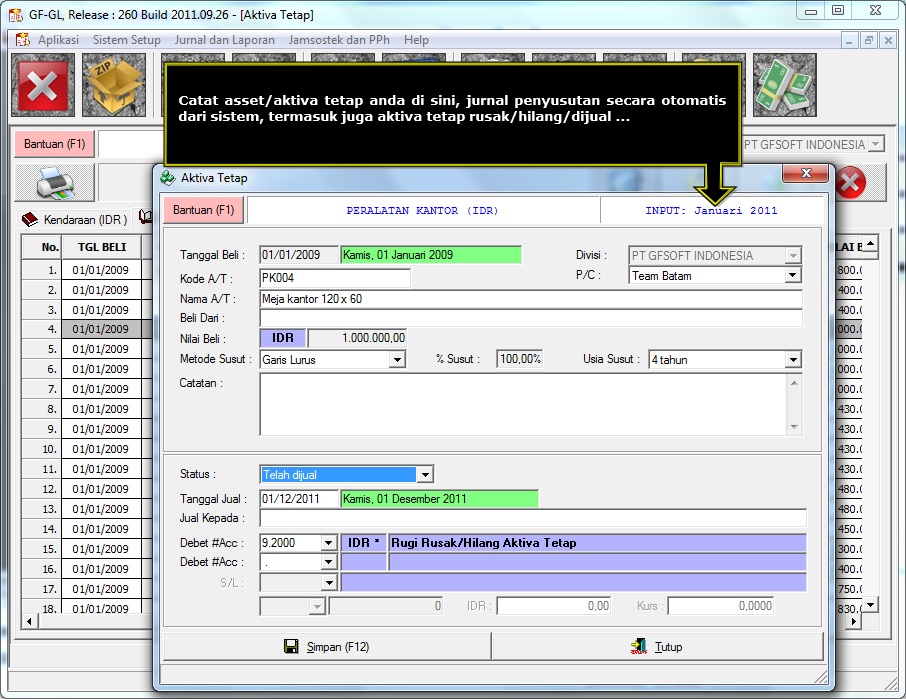Click Bantuan (F1) in Aktiva Tetap dialog

[x=203, y=210]
